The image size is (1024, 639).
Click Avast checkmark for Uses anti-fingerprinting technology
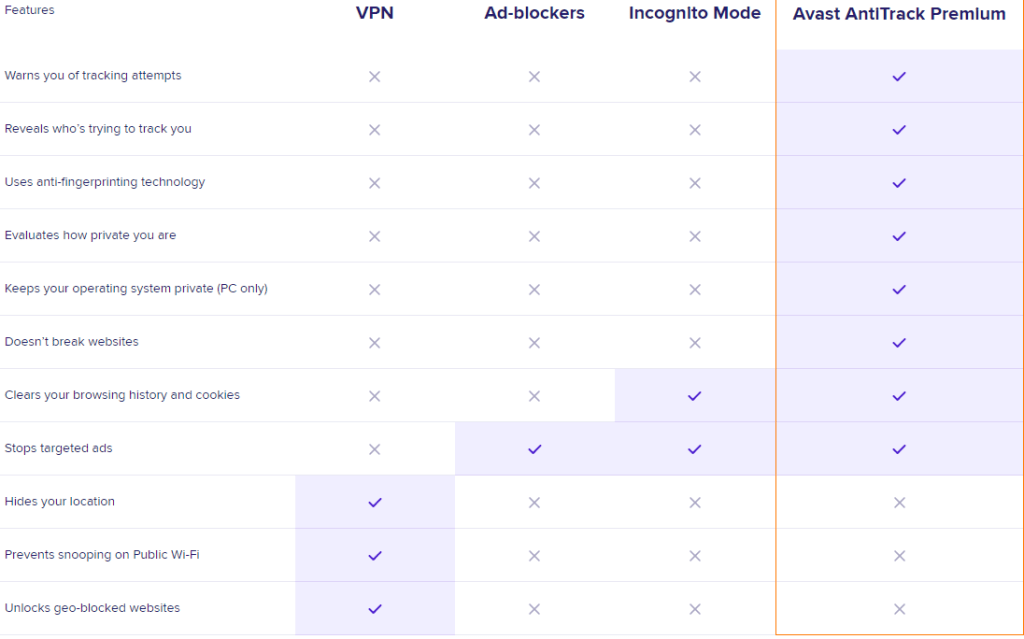899,183
